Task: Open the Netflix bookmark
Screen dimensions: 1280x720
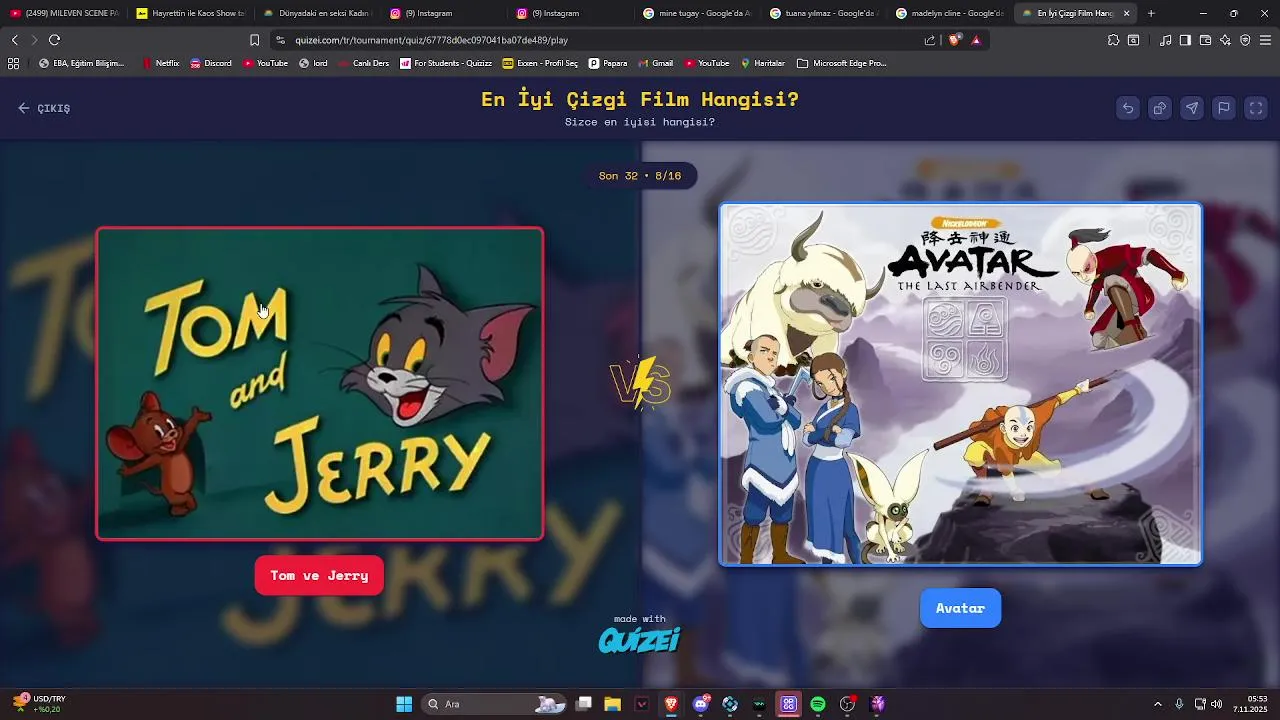Action: 160,63
